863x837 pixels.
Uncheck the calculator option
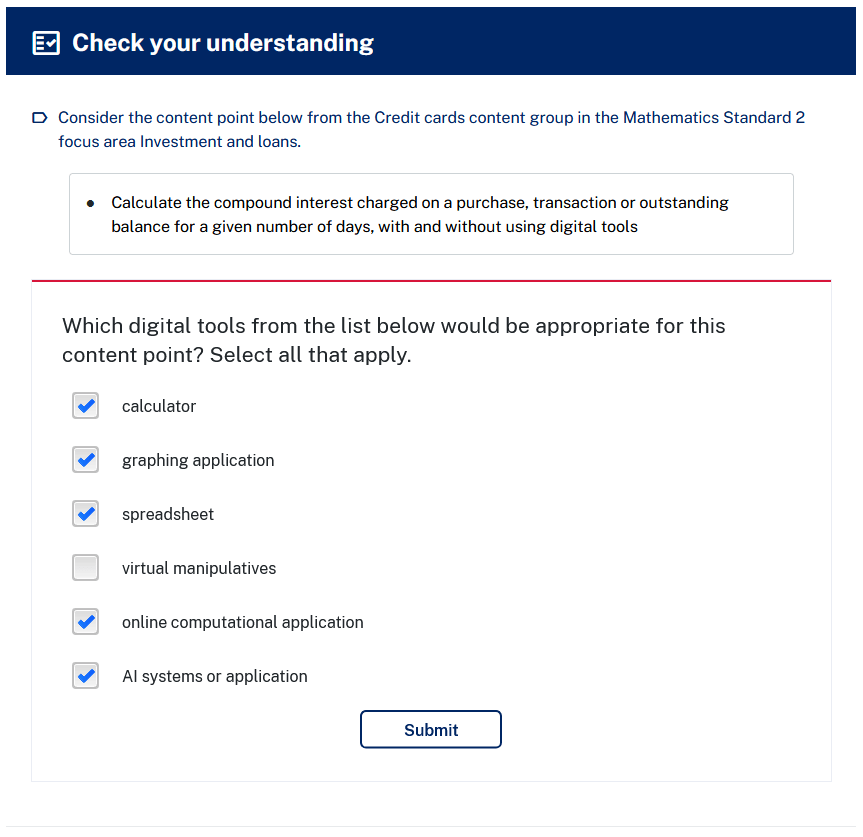(x=85, y=405)
